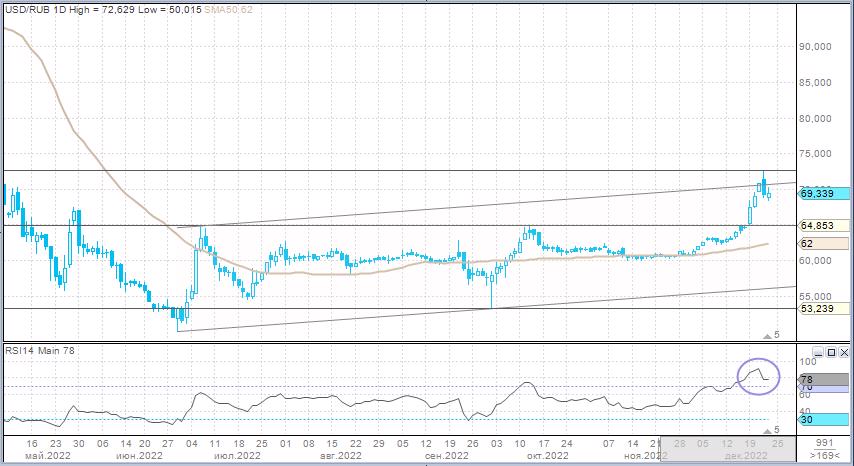The width and height of the screenshot is (854, 466).
Task: Click the triangle marker in the RSI panel
Action: coord(768,428)
